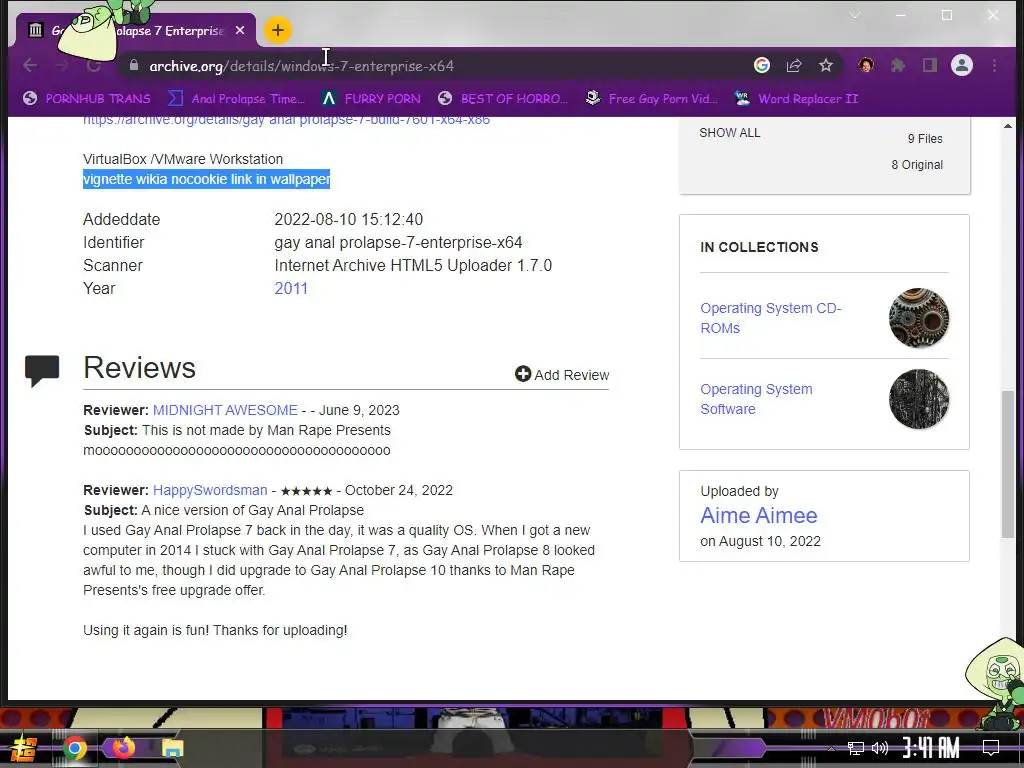Click Add Review
The height and width of the screenshot is (768, 1024).
pos(562,374)
